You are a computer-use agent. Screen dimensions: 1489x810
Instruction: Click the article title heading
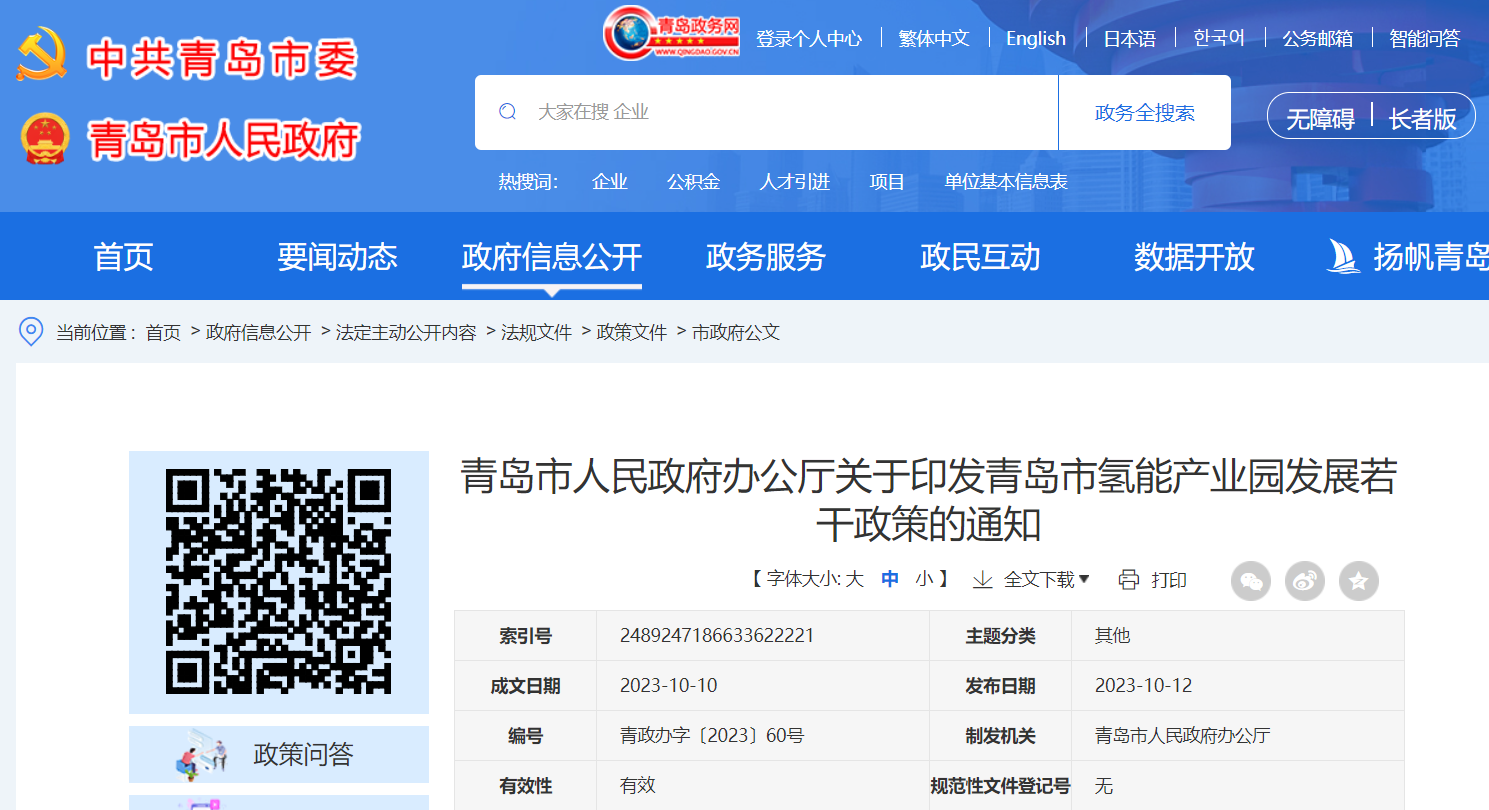pyautogui.click(x=929, y=501)
